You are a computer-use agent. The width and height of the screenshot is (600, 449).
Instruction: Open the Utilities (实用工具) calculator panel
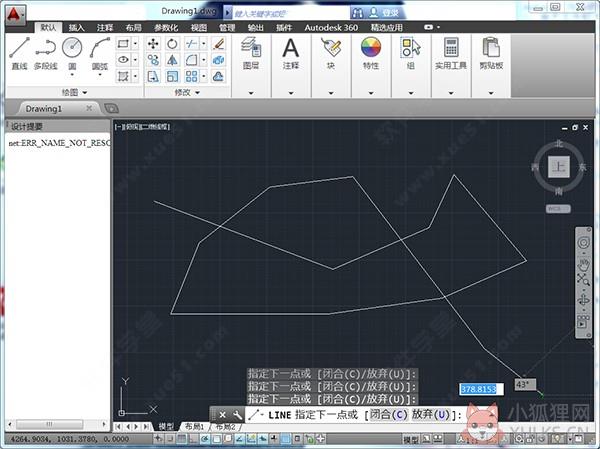(x=451, y=53)
